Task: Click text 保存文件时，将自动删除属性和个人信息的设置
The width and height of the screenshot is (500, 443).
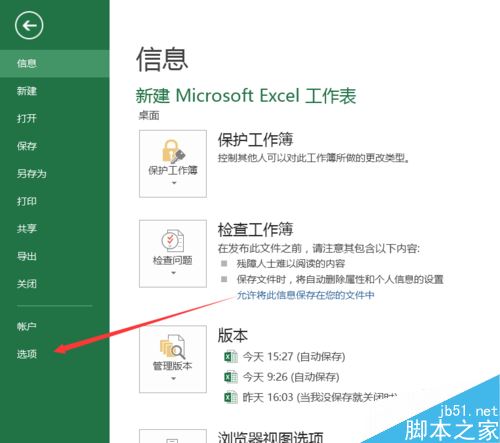Action: click(x=340, y=279)
